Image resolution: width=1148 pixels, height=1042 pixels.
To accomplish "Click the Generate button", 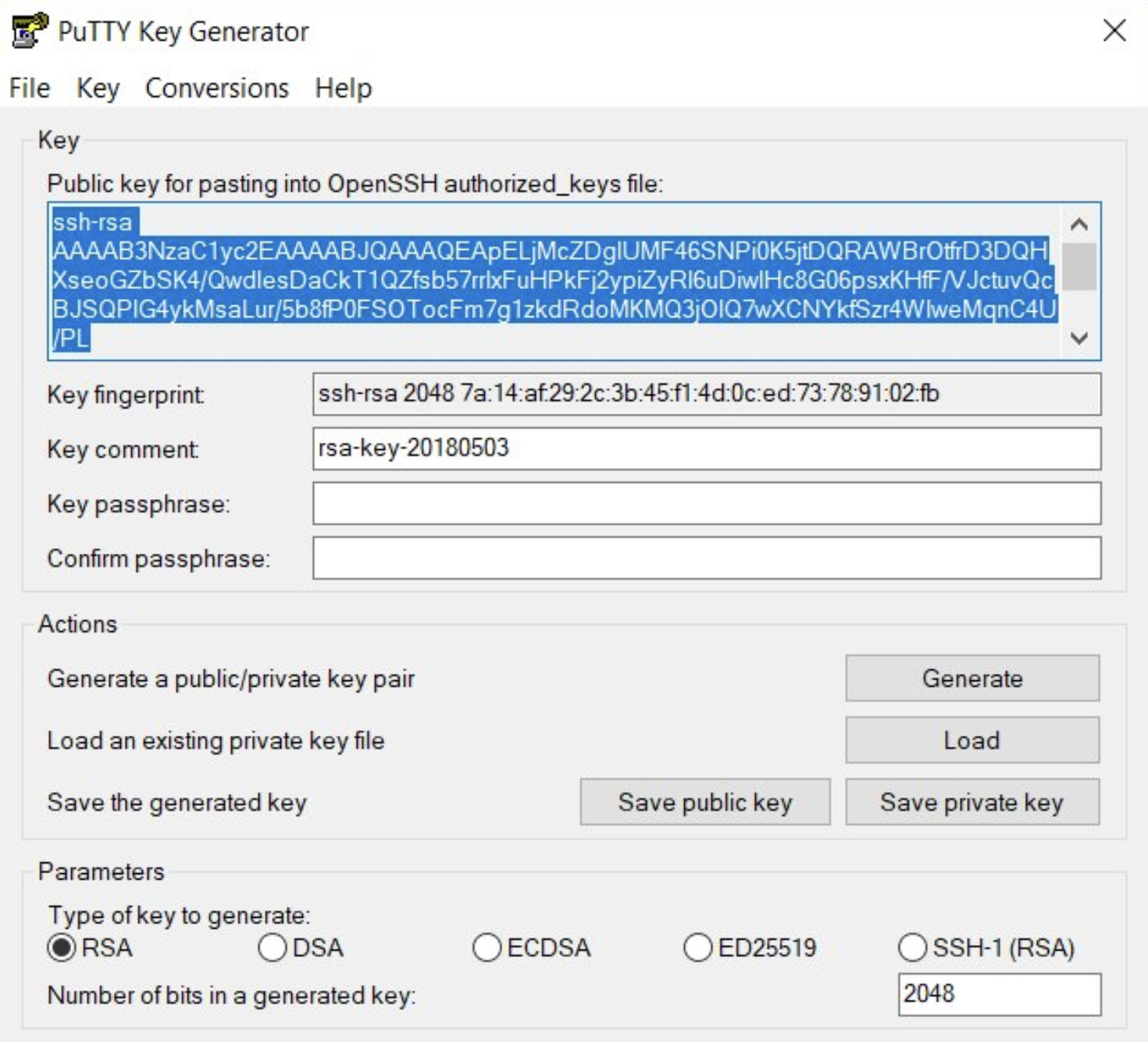I will [972, 678].
